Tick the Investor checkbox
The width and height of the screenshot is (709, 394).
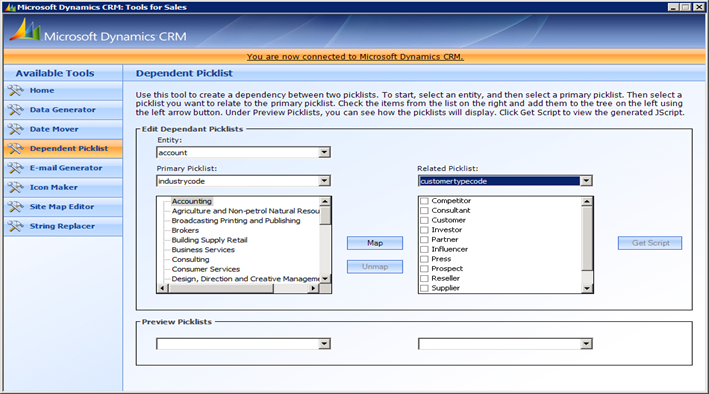coord(424,230)
